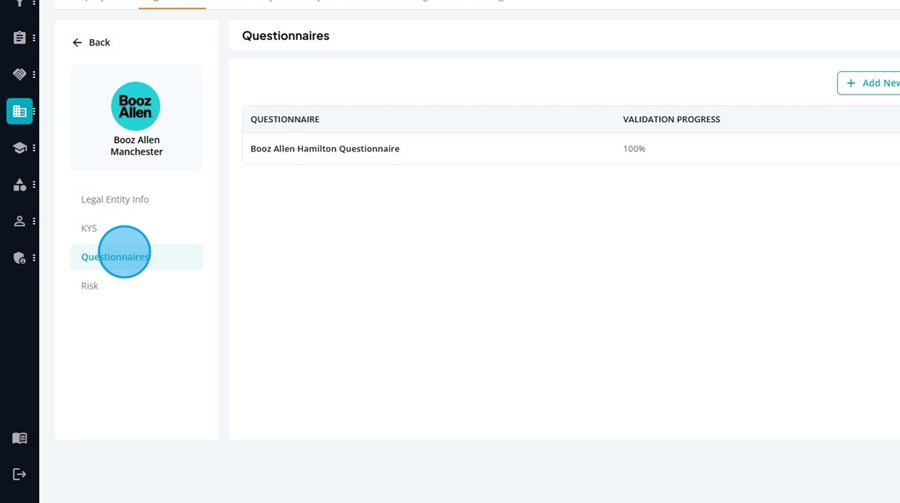The image size is (900, 503).
Task: Expand the dots beside clipboard icon
Action: click(34, 38)
